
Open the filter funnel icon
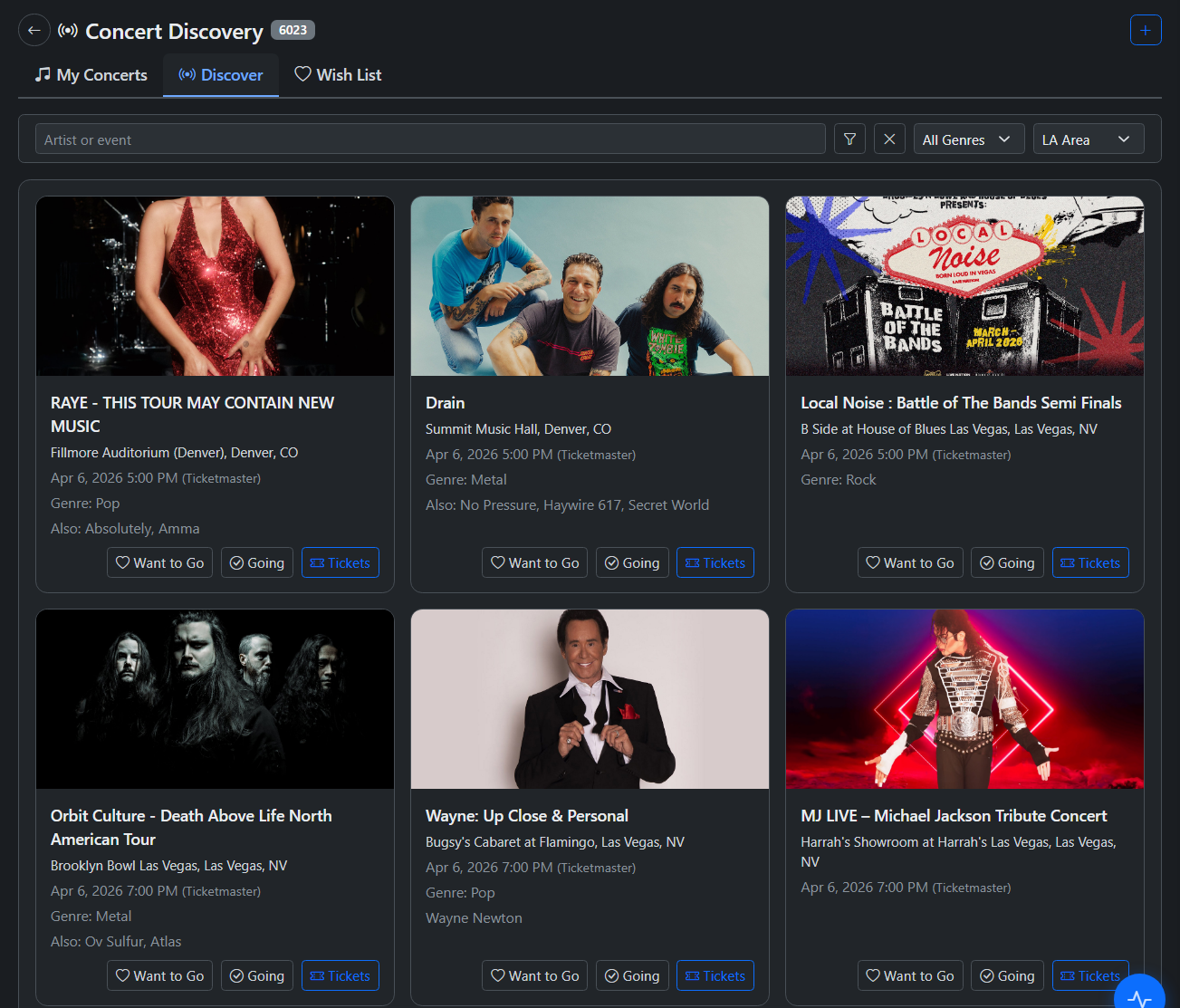tap(849, 139)
